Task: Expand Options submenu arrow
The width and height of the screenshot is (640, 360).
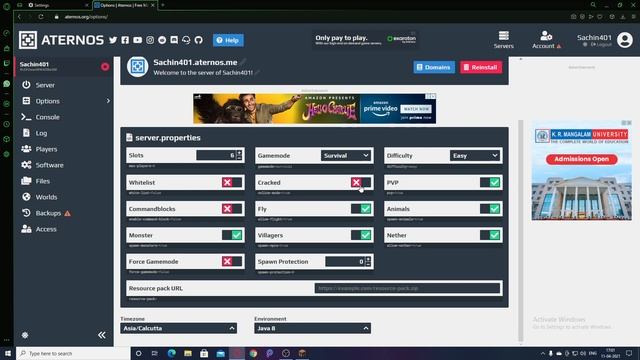Action: [108, 101]
